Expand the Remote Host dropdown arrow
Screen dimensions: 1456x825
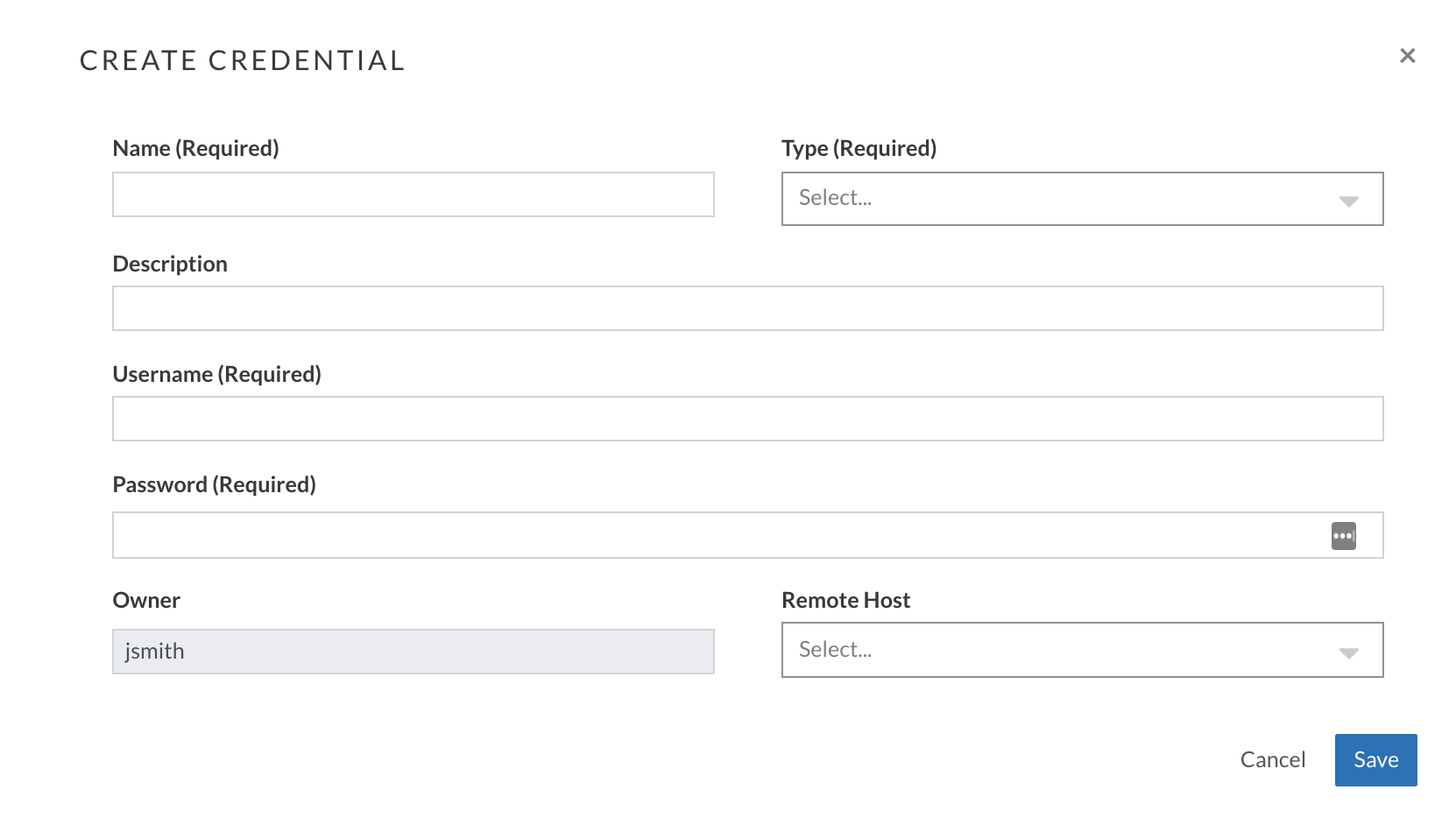coord(1348,652)
